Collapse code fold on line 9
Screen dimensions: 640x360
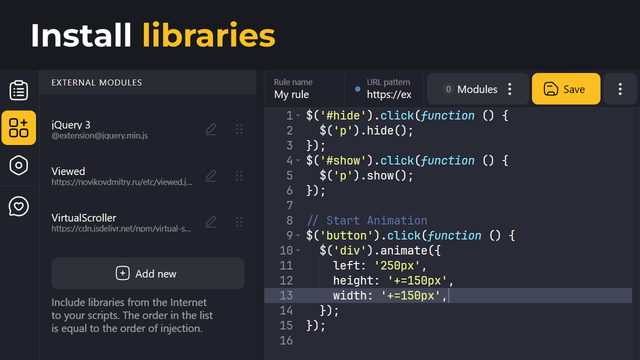298,236
